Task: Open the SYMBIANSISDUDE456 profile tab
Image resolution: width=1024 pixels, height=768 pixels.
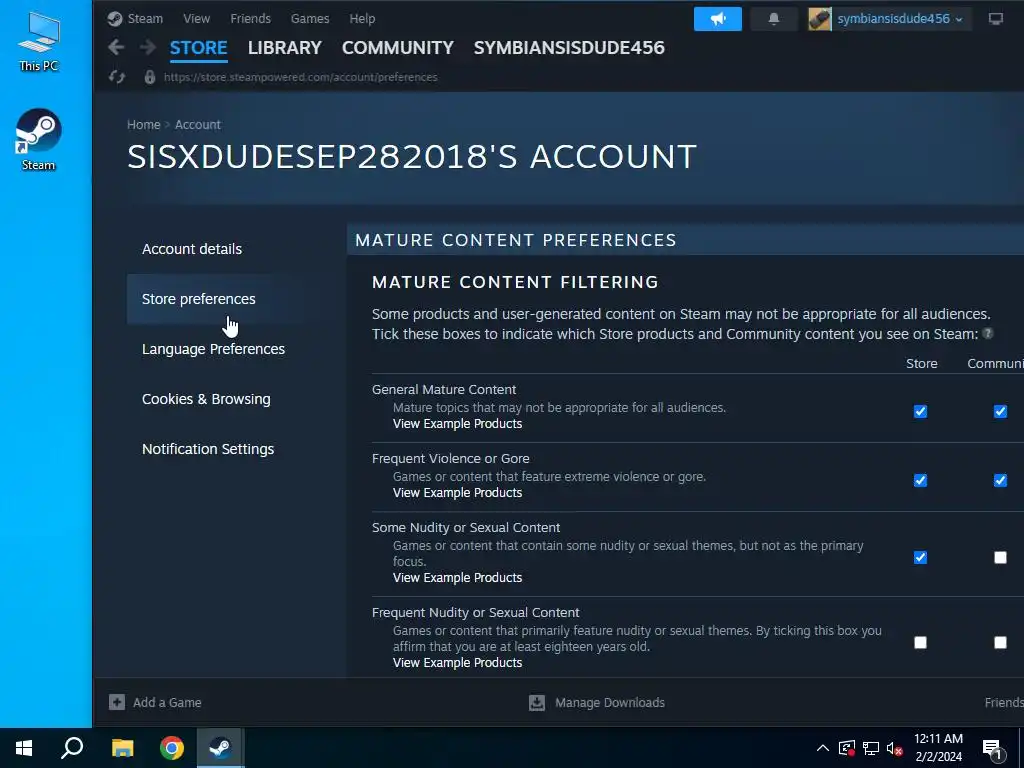Action: (569, 48)
